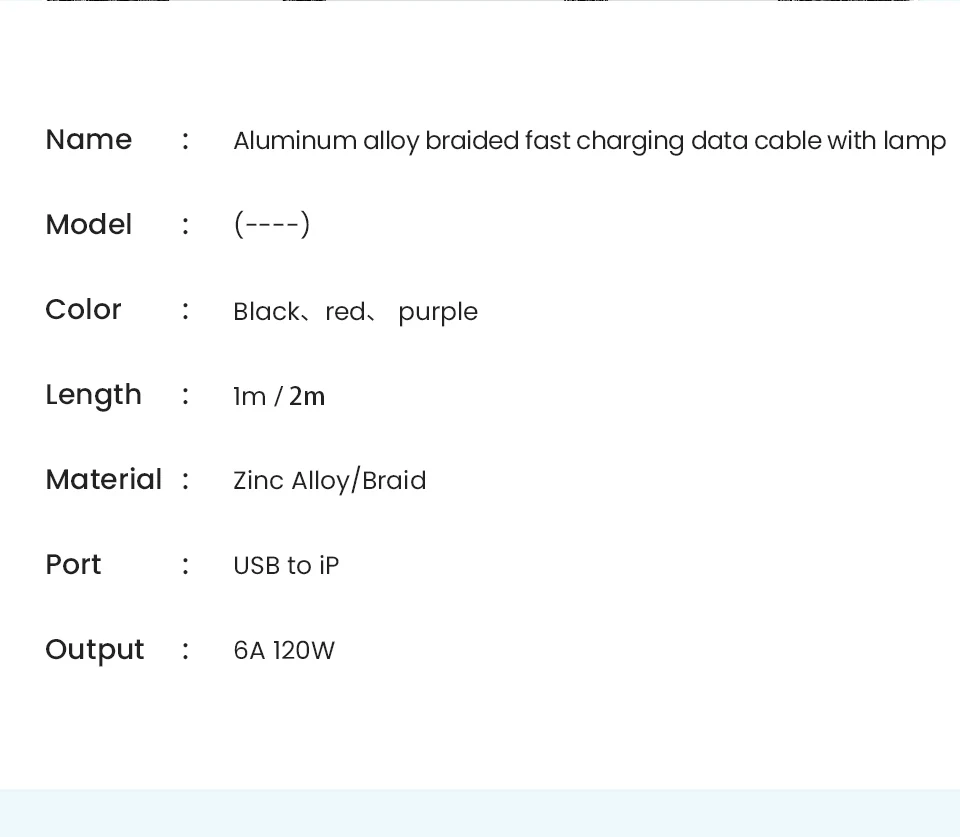Click the "Output" specification label
The height and width of the screenshot is (837, 960).
pyautogui.click(x=95, y=650)
